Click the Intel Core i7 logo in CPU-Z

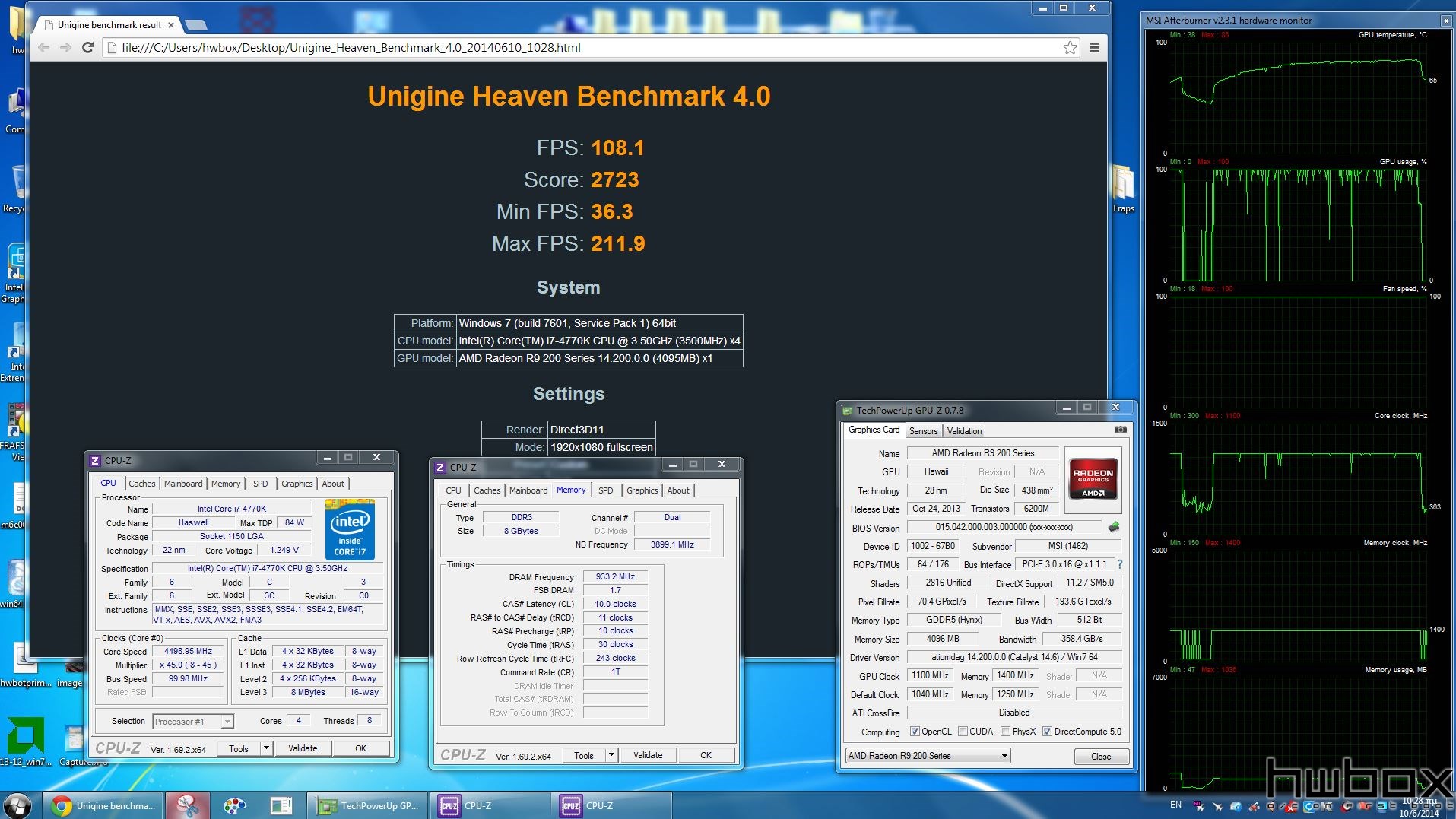350,530
